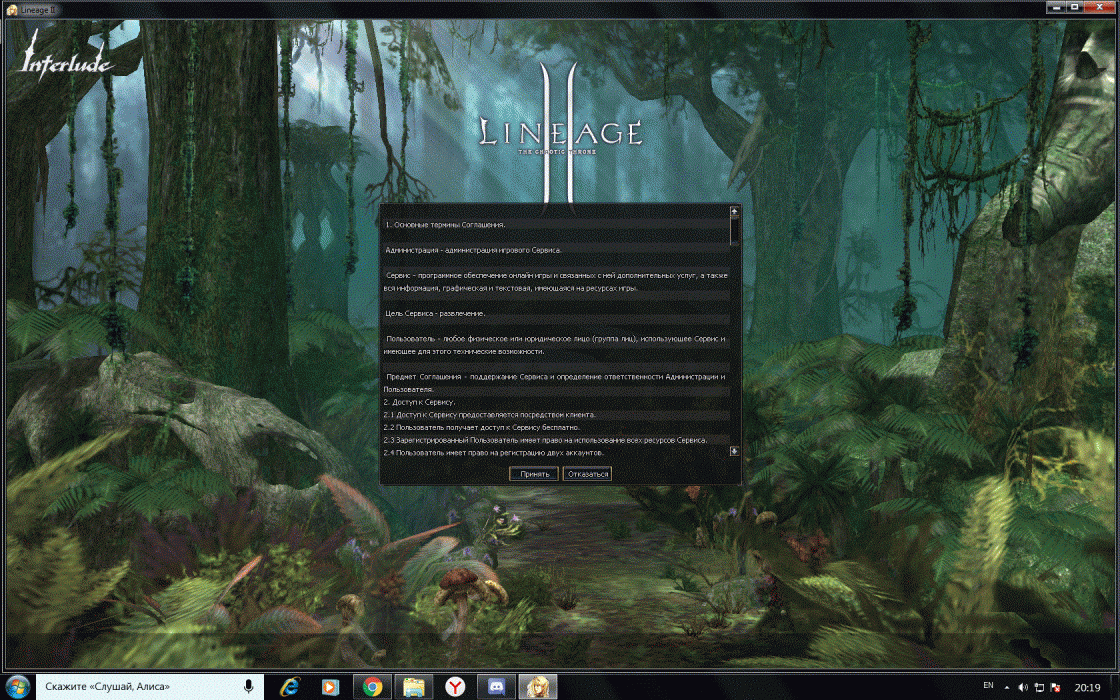The image size is (1120, 700).
Task: Launch Internet Explorer from the taskbar
Action: coord(290,687)
